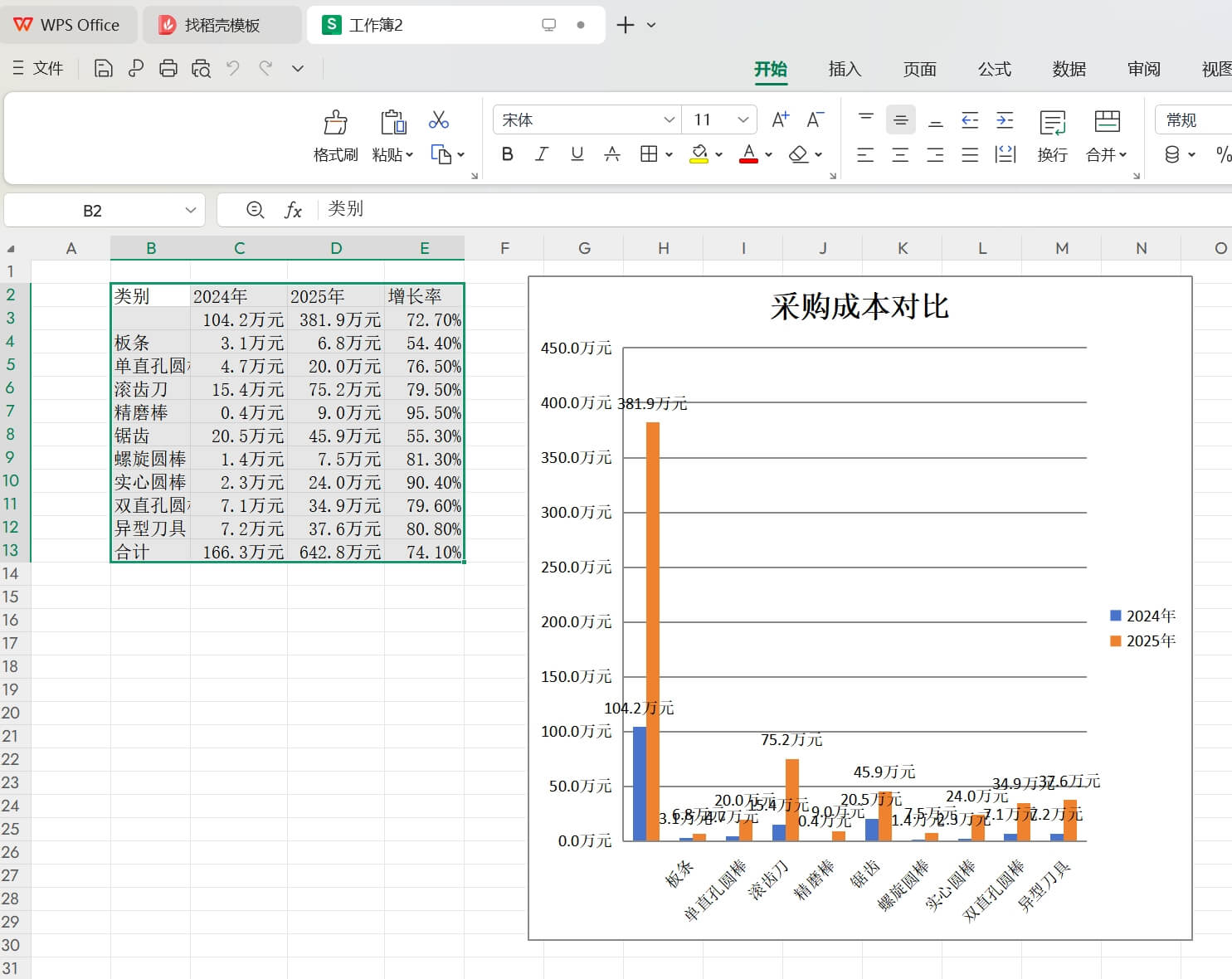Open the 文件 menu button
Screen dimensions: 1232x979
tap(38, 69)
